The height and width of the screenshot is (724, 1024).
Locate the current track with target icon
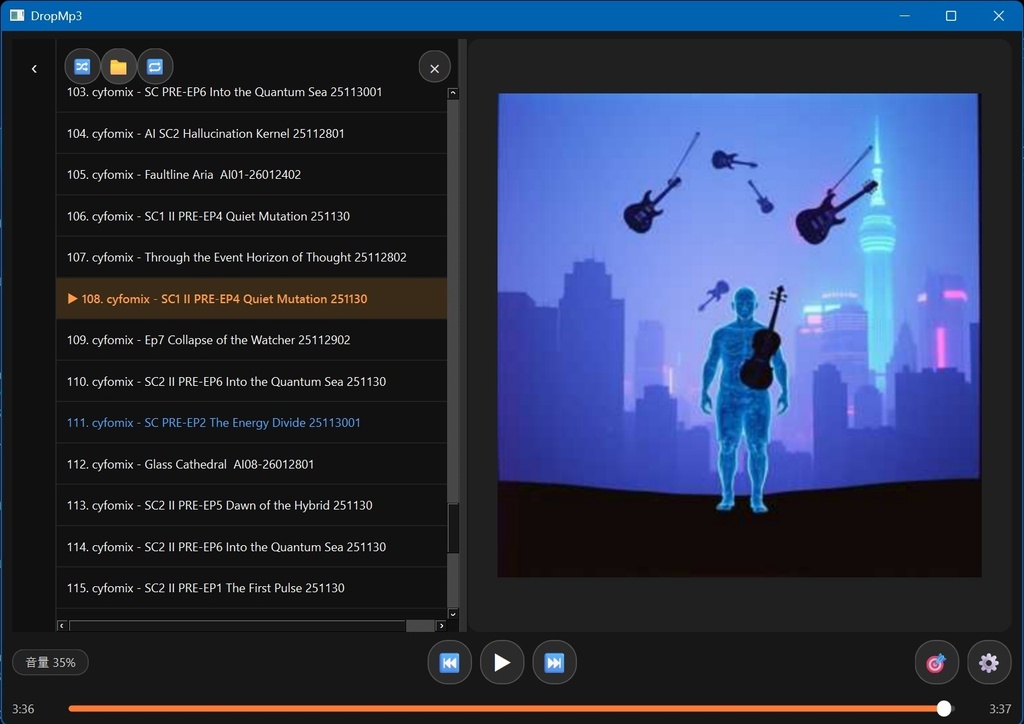(x=936, y=663)
